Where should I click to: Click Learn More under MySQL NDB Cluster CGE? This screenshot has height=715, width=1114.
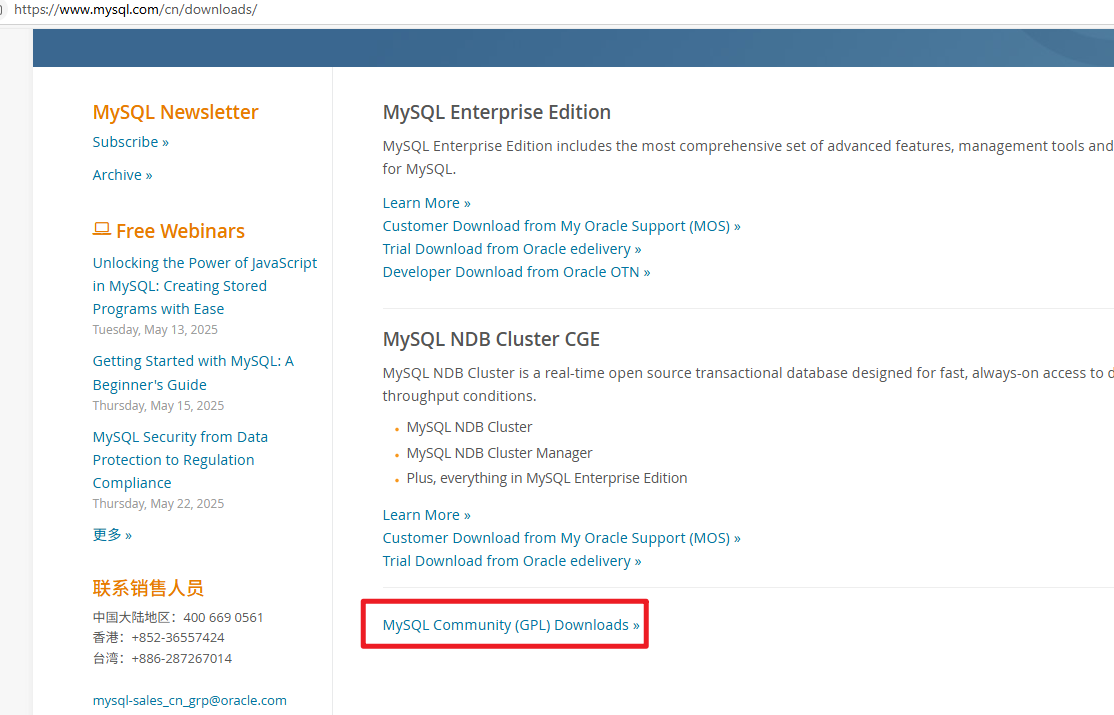point(426,515)
